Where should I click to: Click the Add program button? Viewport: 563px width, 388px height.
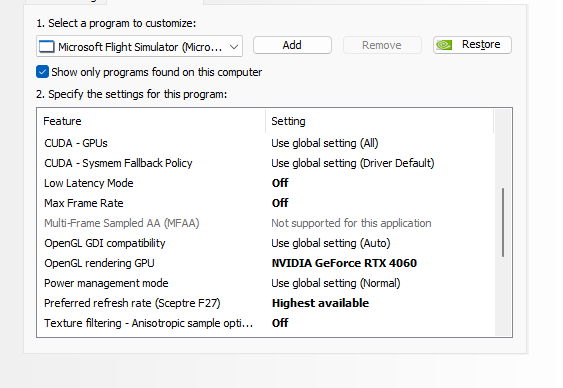(292, 45)
